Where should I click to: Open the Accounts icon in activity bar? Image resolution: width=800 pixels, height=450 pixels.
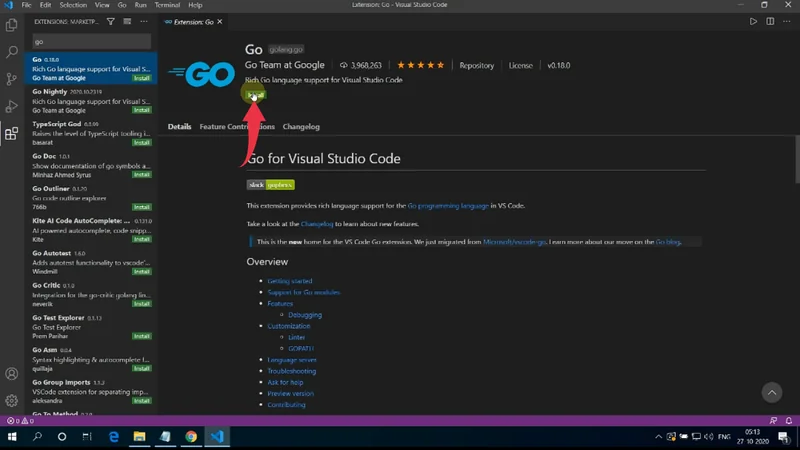(12, 374)
